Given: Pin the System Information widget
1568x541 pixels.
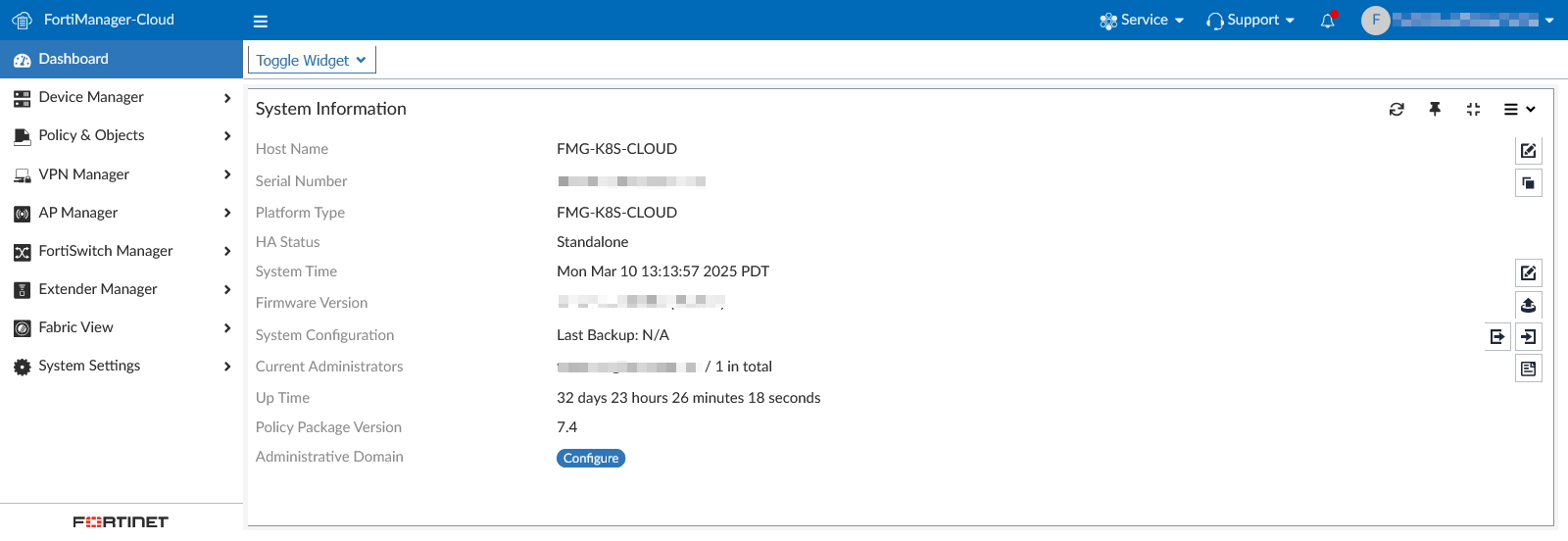Looking at the screenshot, I should (1435, 110).
